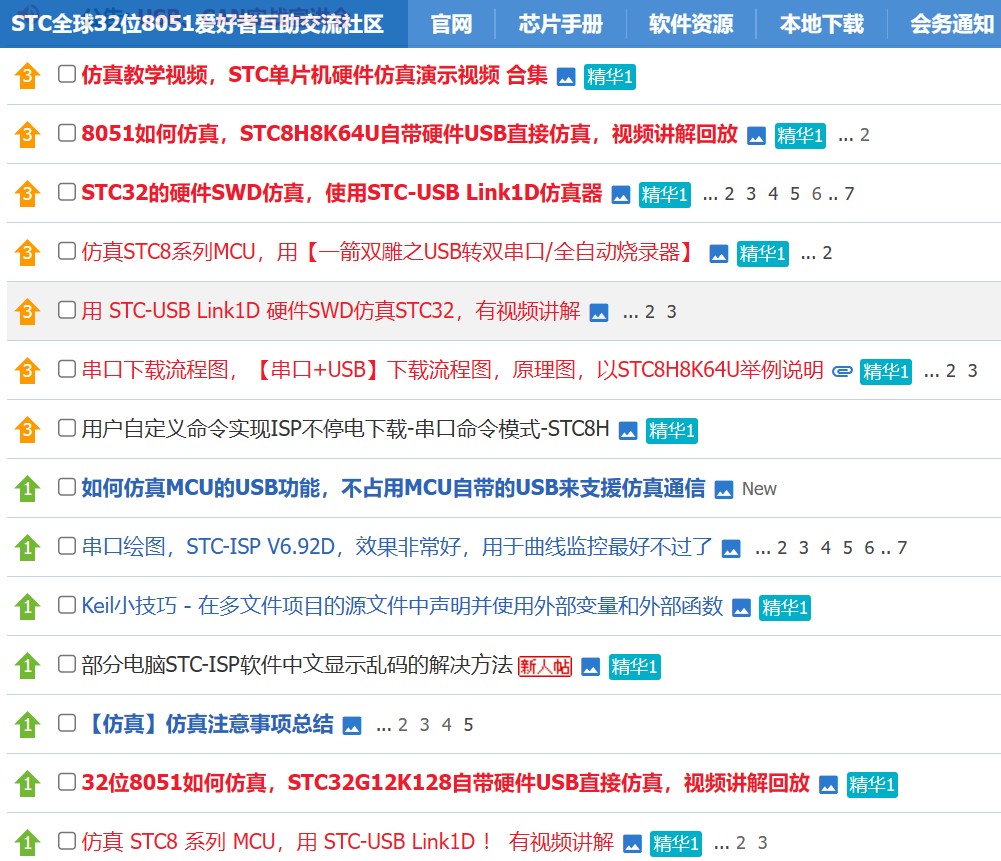Click 精华1 badge of 32位8051如何仿真 thread

click(x=873, y=785)
